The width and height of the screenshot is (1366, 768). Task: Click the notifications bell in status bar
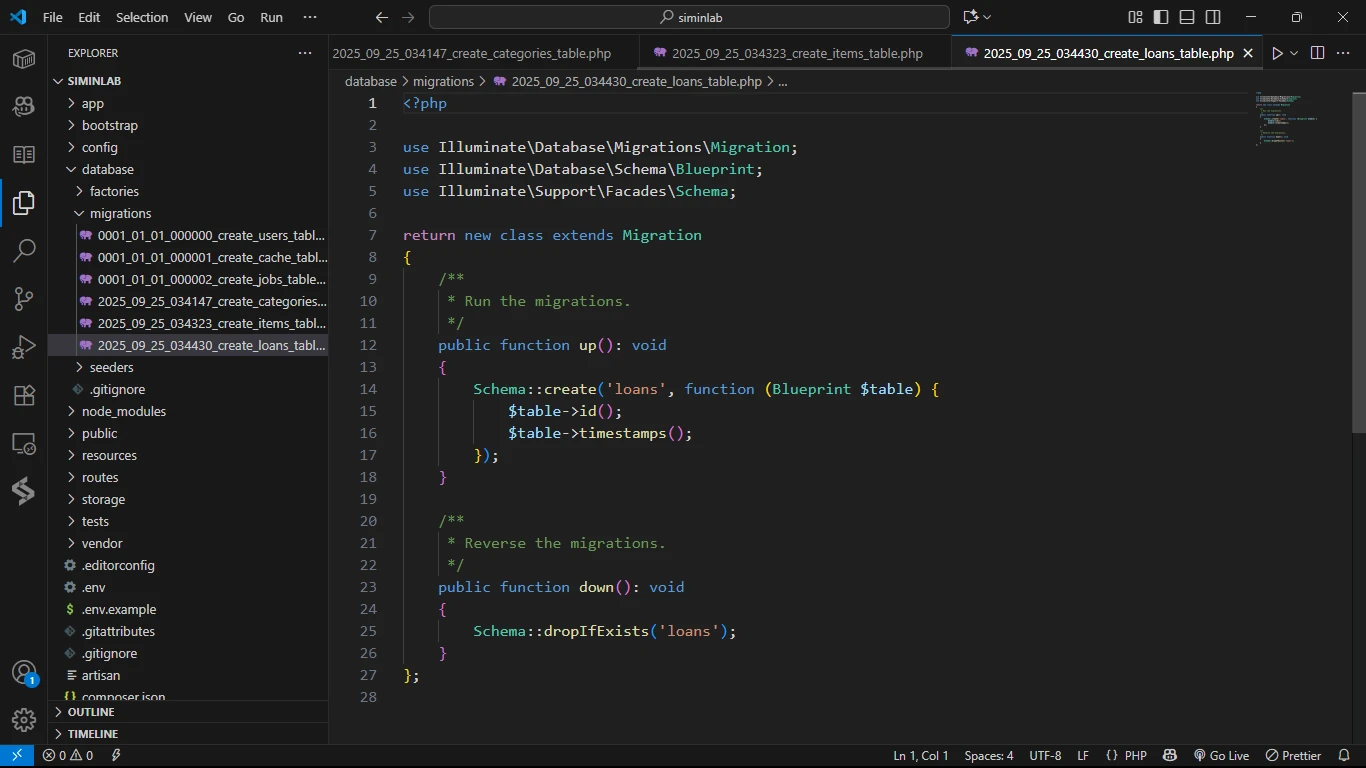pos(1343,756)
